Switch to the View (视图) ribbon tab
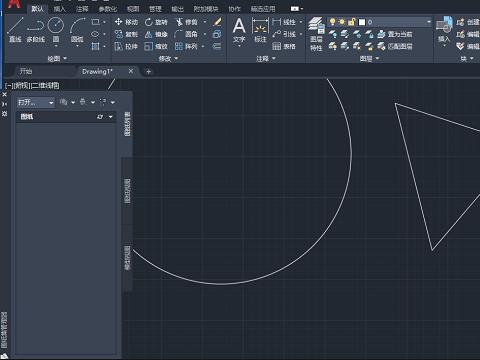The width and height of the screenshot is (480, 360). 133,9
